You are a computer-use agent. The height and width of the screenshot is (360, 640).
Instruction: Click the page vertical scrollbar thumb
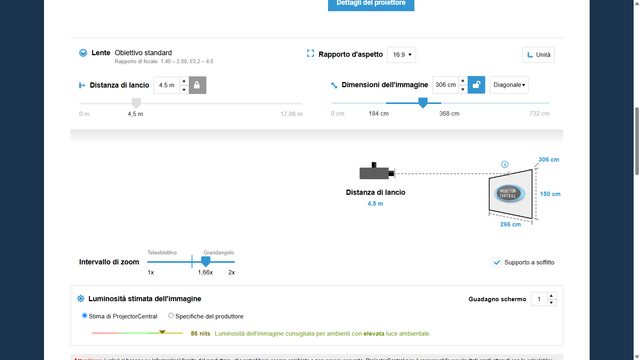(x=636, y=142)
